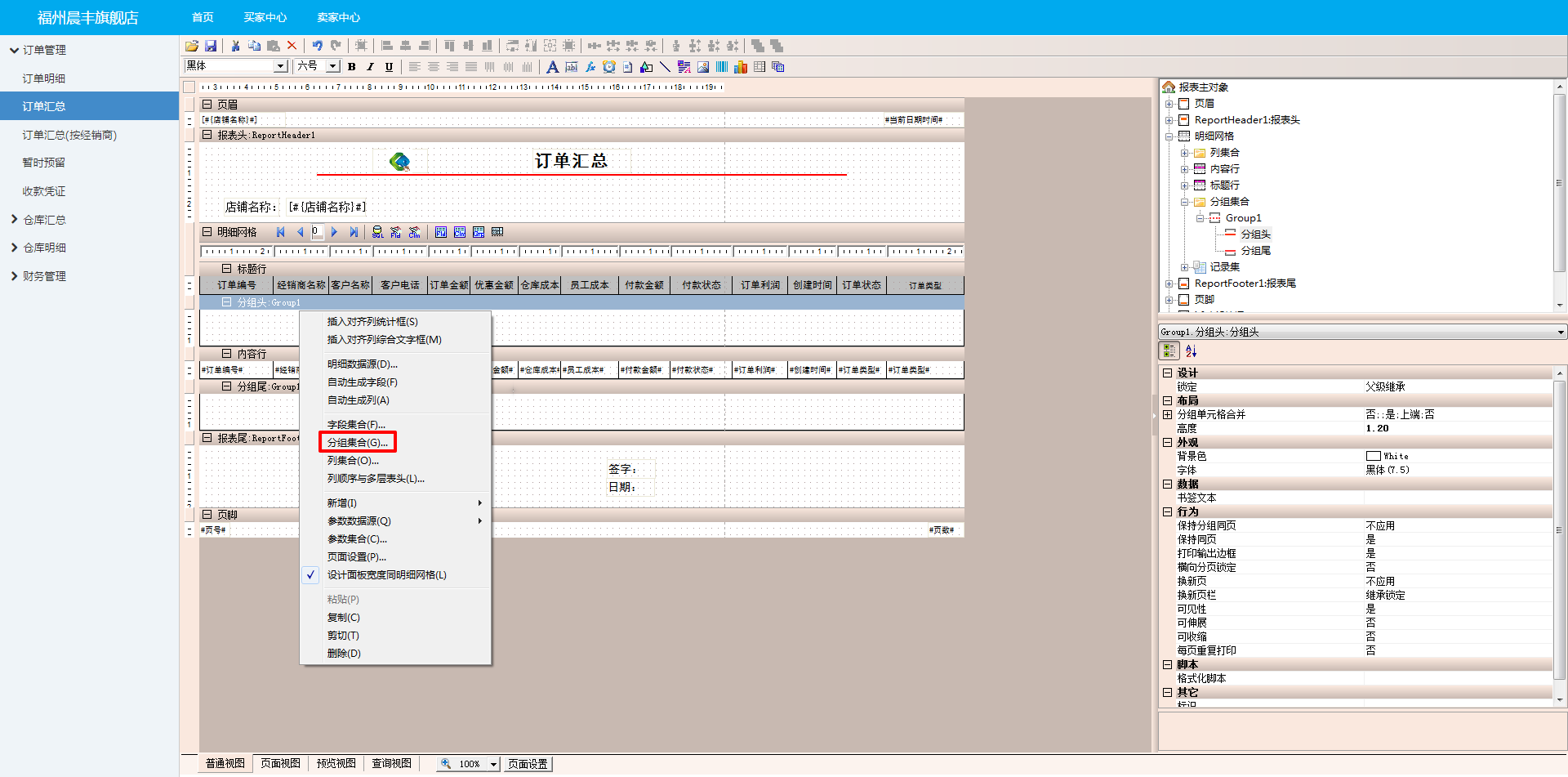This screenshot has height=777, width=1568.
Task: Select 分组集合(G)... from the context menu
Action: 358,443
